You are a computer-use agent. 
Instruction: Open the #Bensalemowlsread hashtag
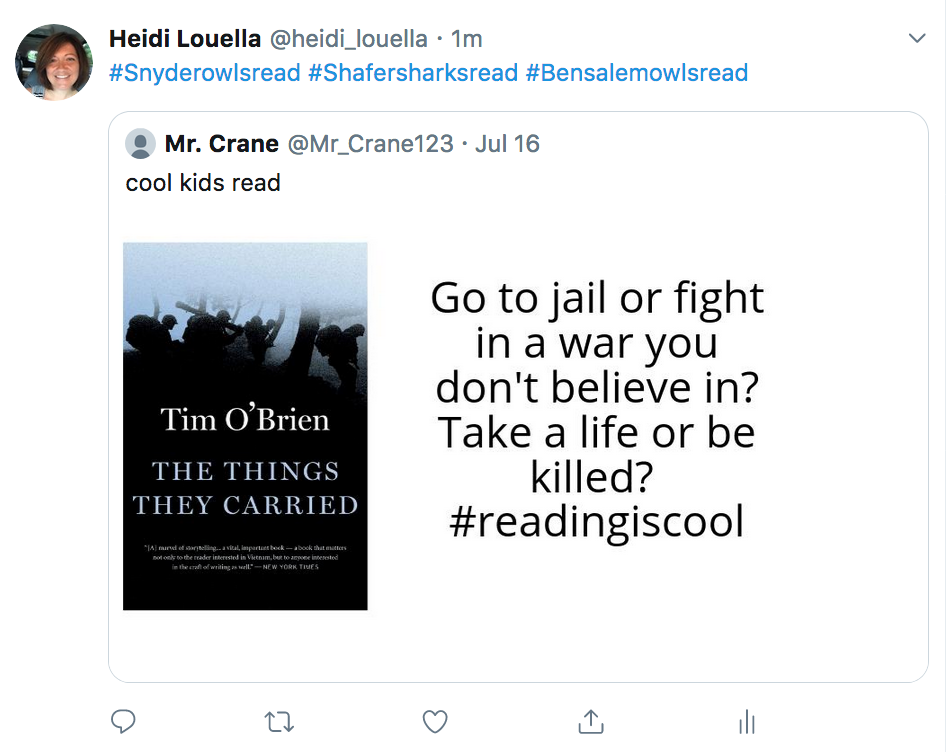point(636,73)
